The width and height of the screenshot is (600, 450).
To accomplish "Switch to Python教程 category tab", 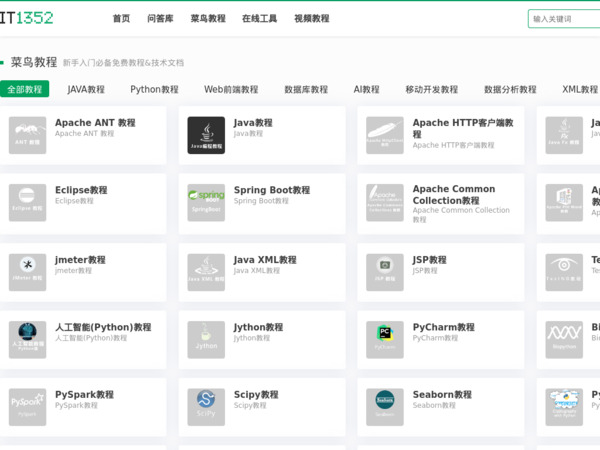I will tap(155, 90).
